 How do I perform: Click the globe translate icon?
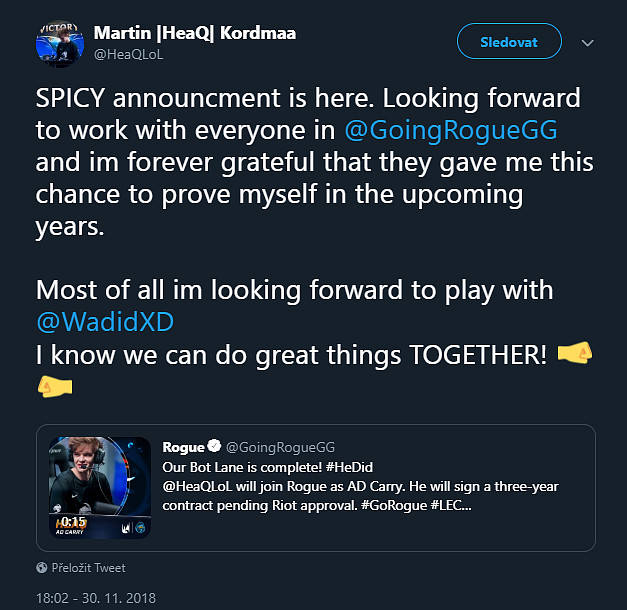click(x=41, y=567)
